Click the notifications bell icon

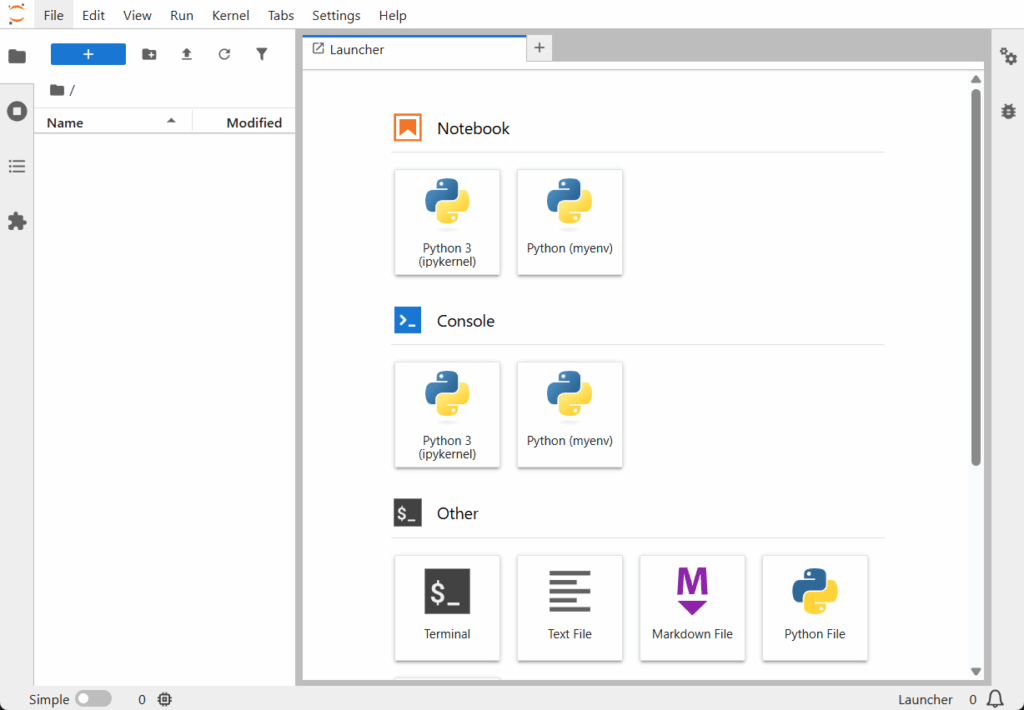coord(995,700)
